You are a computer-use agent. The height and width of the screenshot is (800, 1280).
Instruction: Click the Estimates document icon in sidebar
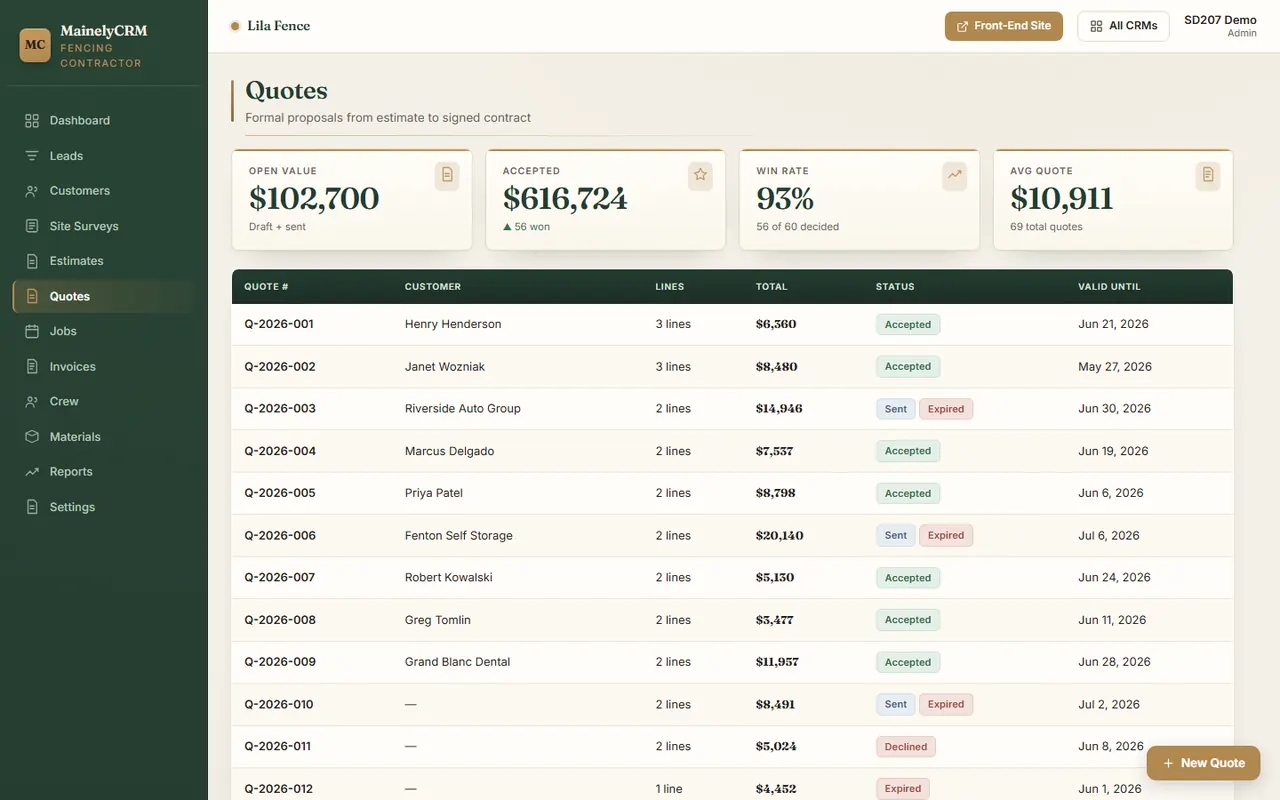(x=32, y=261)
